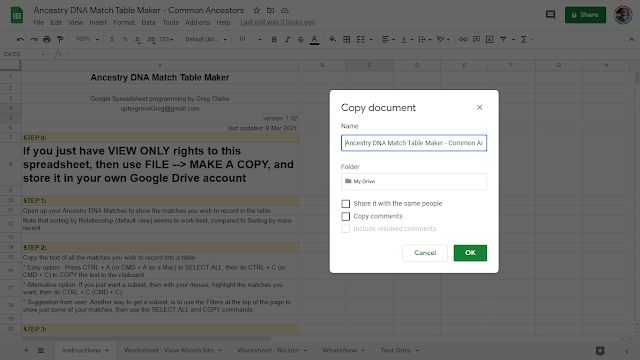Open the vertical align dropdown
This screenshot has height=360, width=640.
[x=407, y=40]
